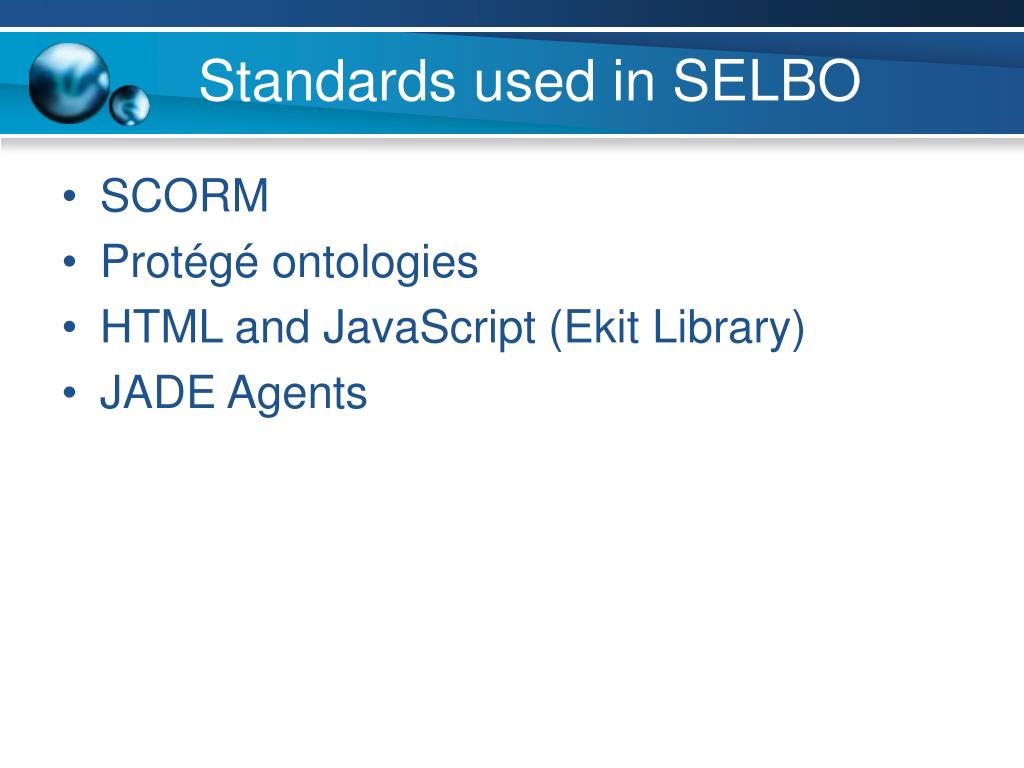The height and width of the screenshot is (768, 1024).
Task: Click the word 'HTML'
Action: [161, 326]
